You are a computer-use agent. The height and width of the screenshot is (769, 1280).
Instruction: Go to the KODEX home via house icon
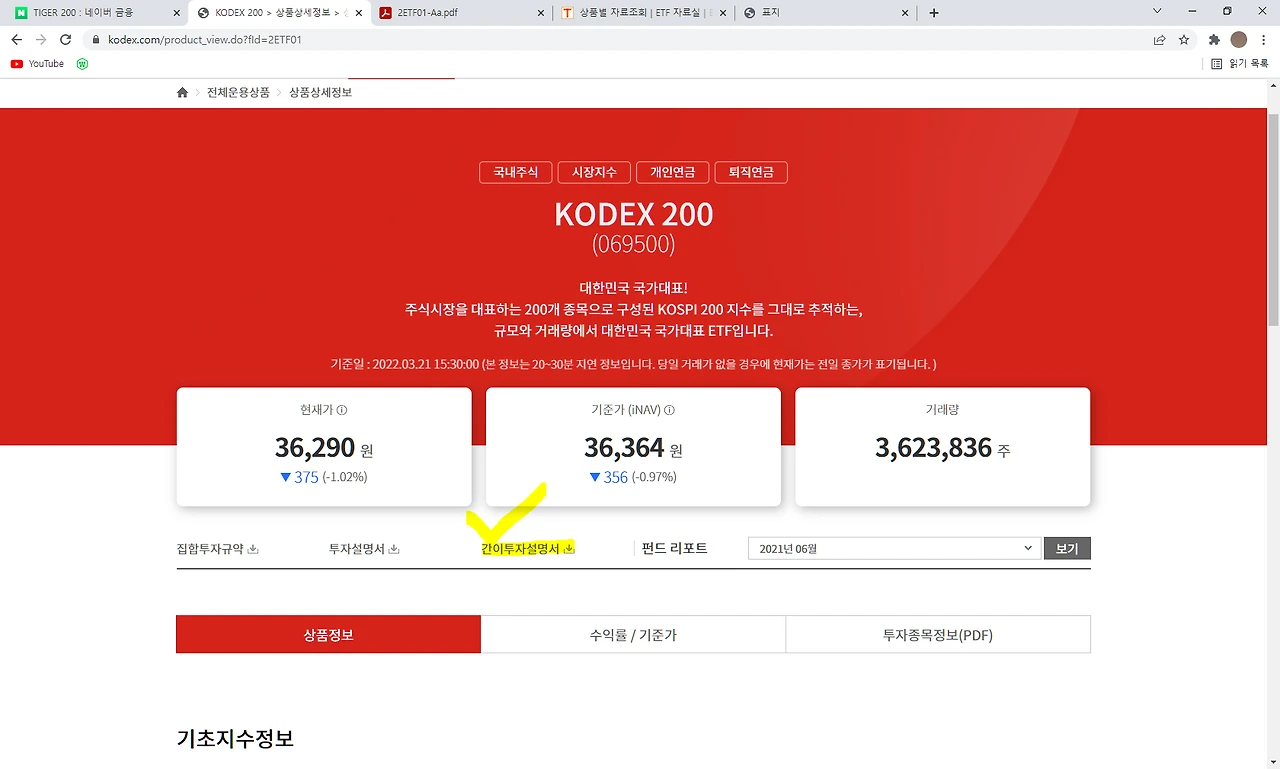pos(182,92)
